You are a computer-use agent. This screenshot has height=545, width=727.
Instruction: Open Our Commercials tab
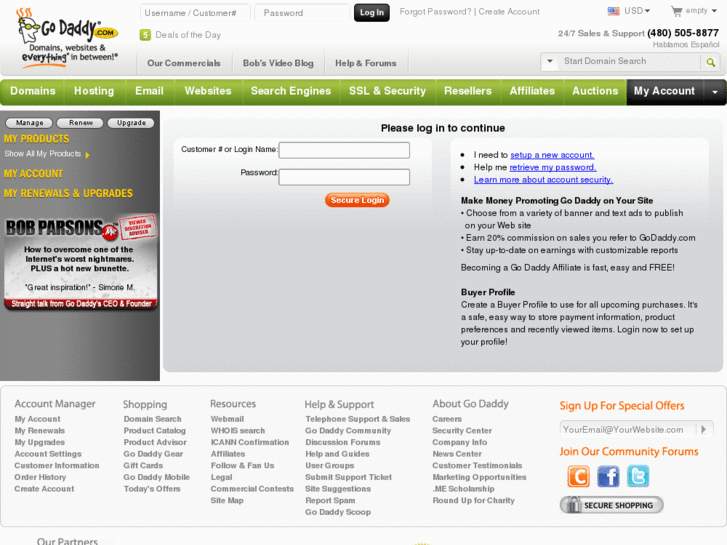[x=184, y=63]
